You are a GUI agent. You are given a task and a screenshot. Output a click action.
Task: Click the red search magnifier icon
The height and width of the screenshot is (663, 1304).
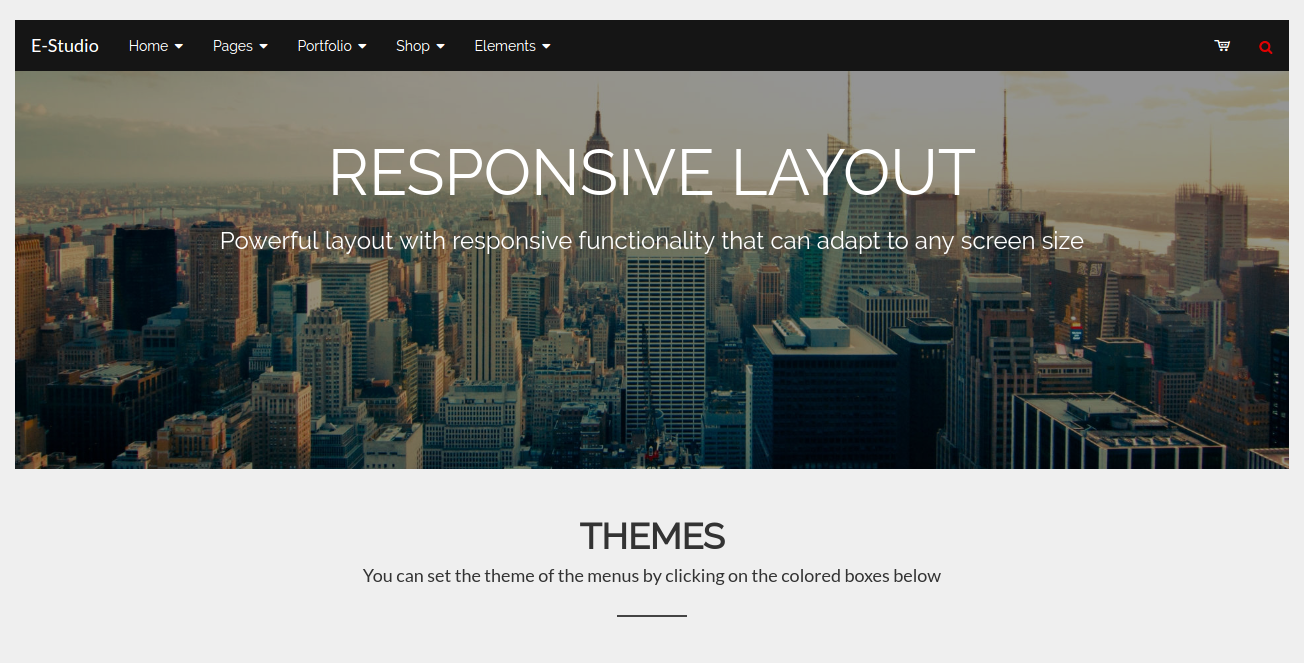1266,47
